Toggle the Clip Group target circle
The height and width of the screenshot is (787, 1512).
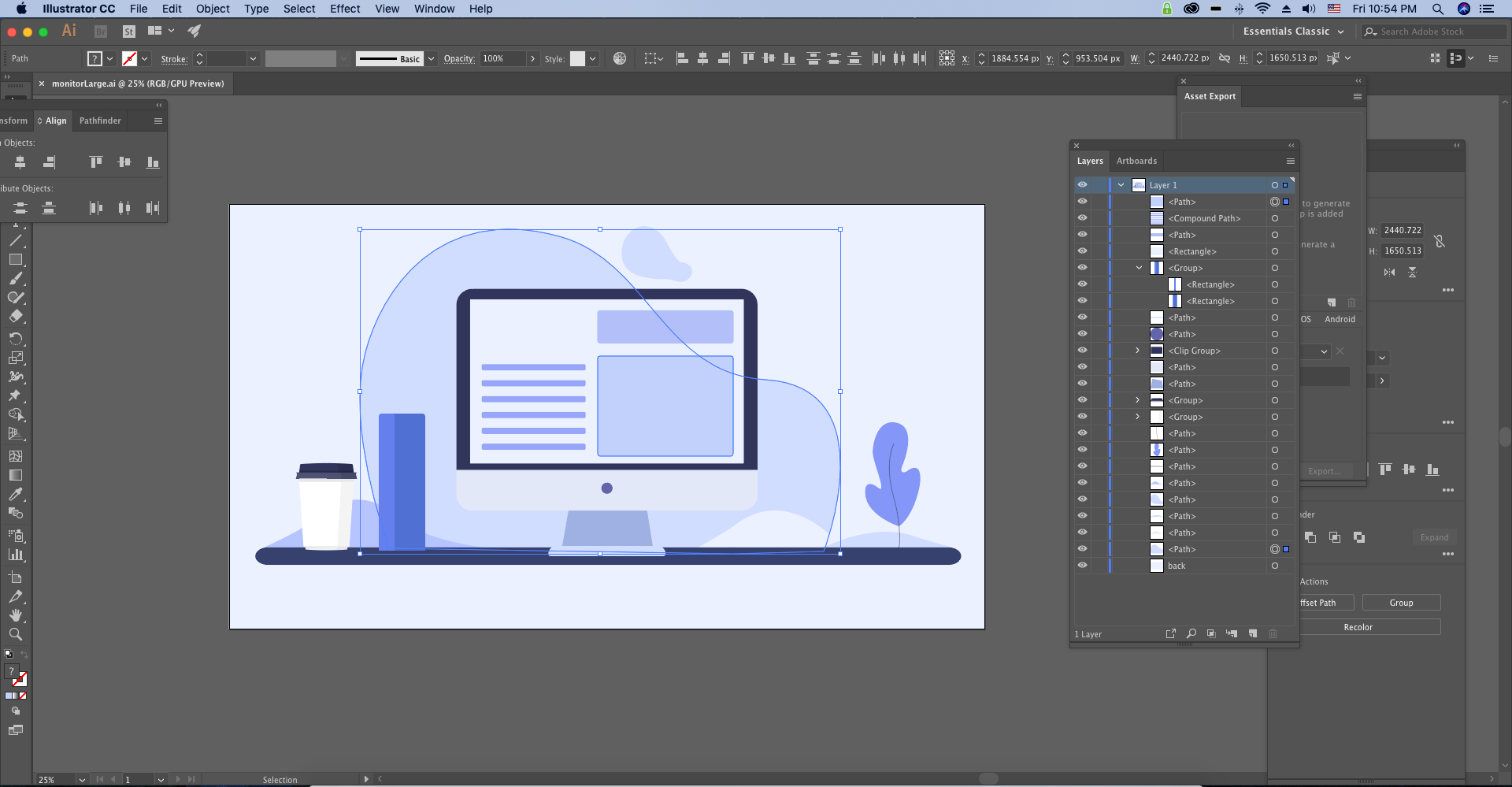pos(1275,351)
